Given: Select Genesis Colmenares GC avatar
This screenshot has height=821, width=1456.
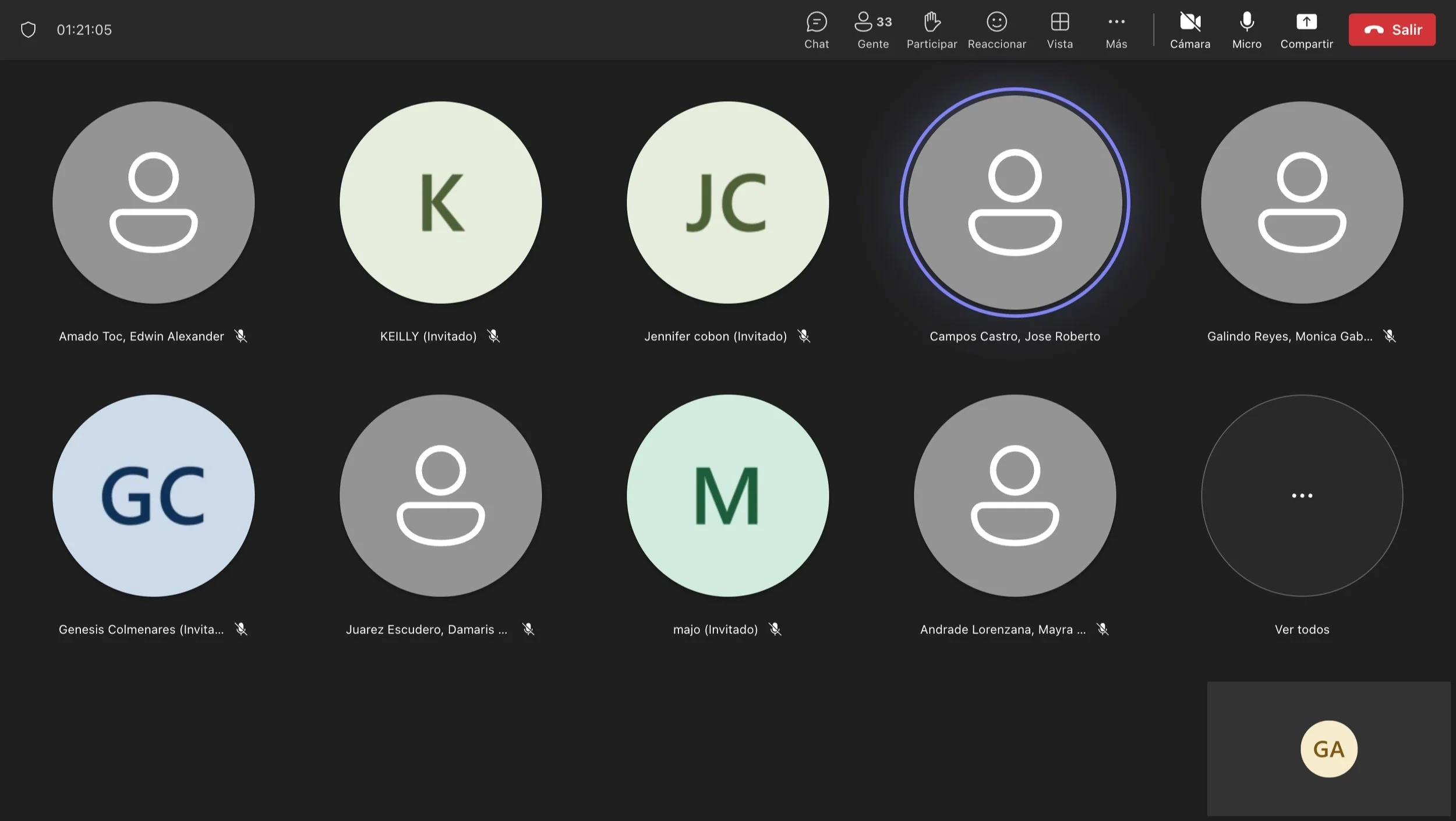Looking at the screenshot, I should (153, 496).
